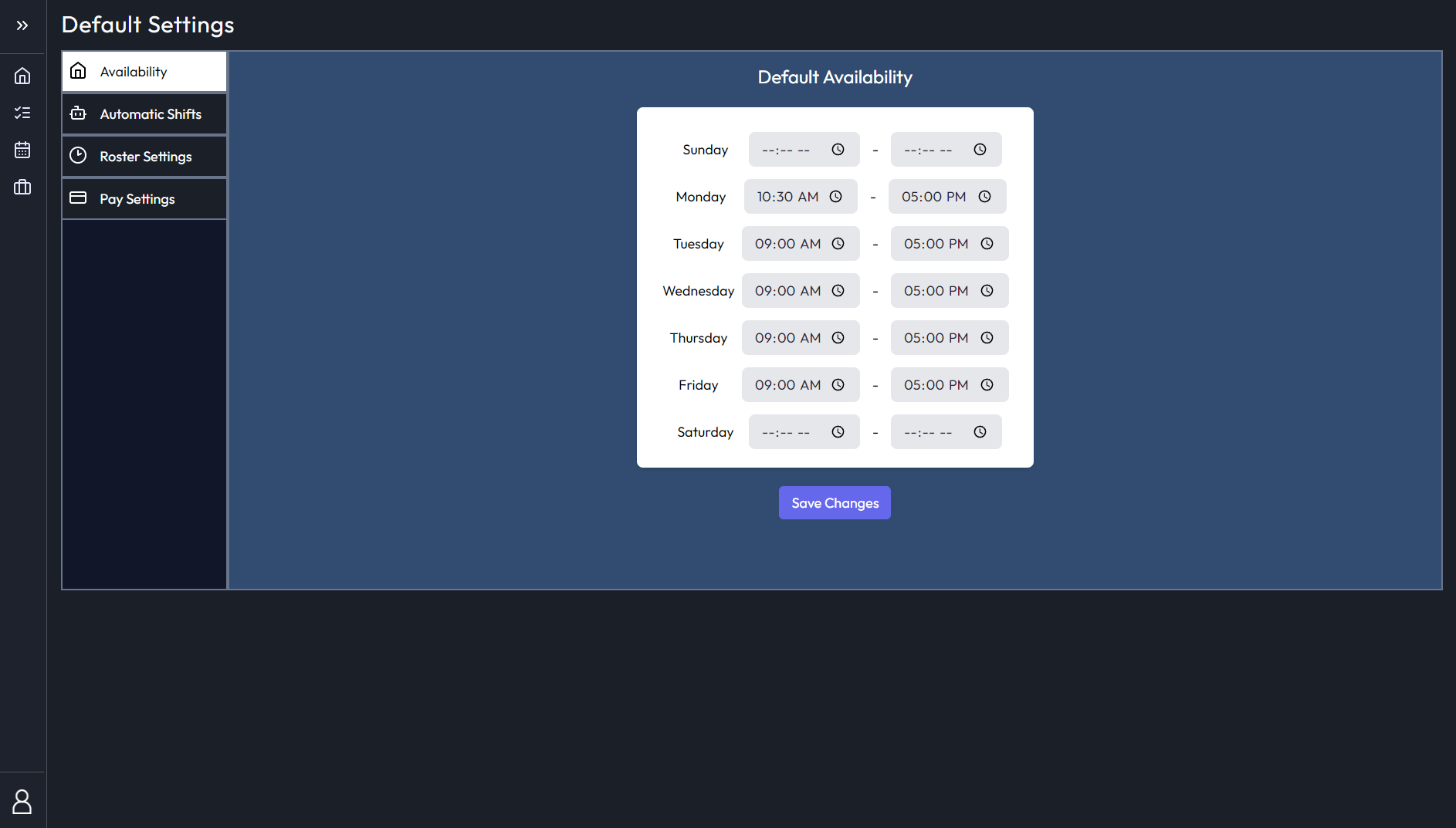Switch to the Automatic Shifts tab
1456x828 pixels.
[151, 113]
